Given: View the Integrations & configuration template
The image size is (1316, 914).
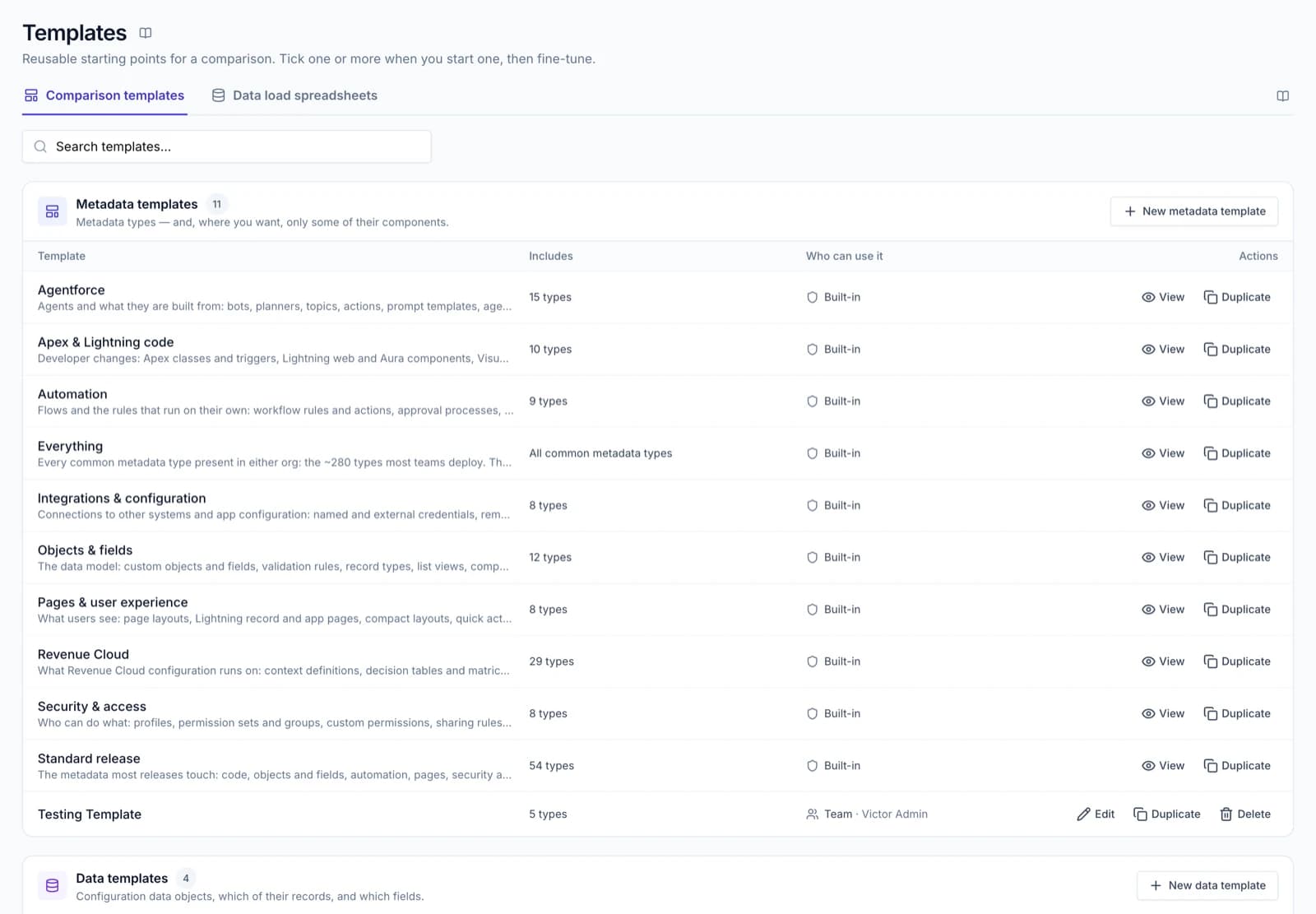Looking at the screenshot, I should [1162, 505].
